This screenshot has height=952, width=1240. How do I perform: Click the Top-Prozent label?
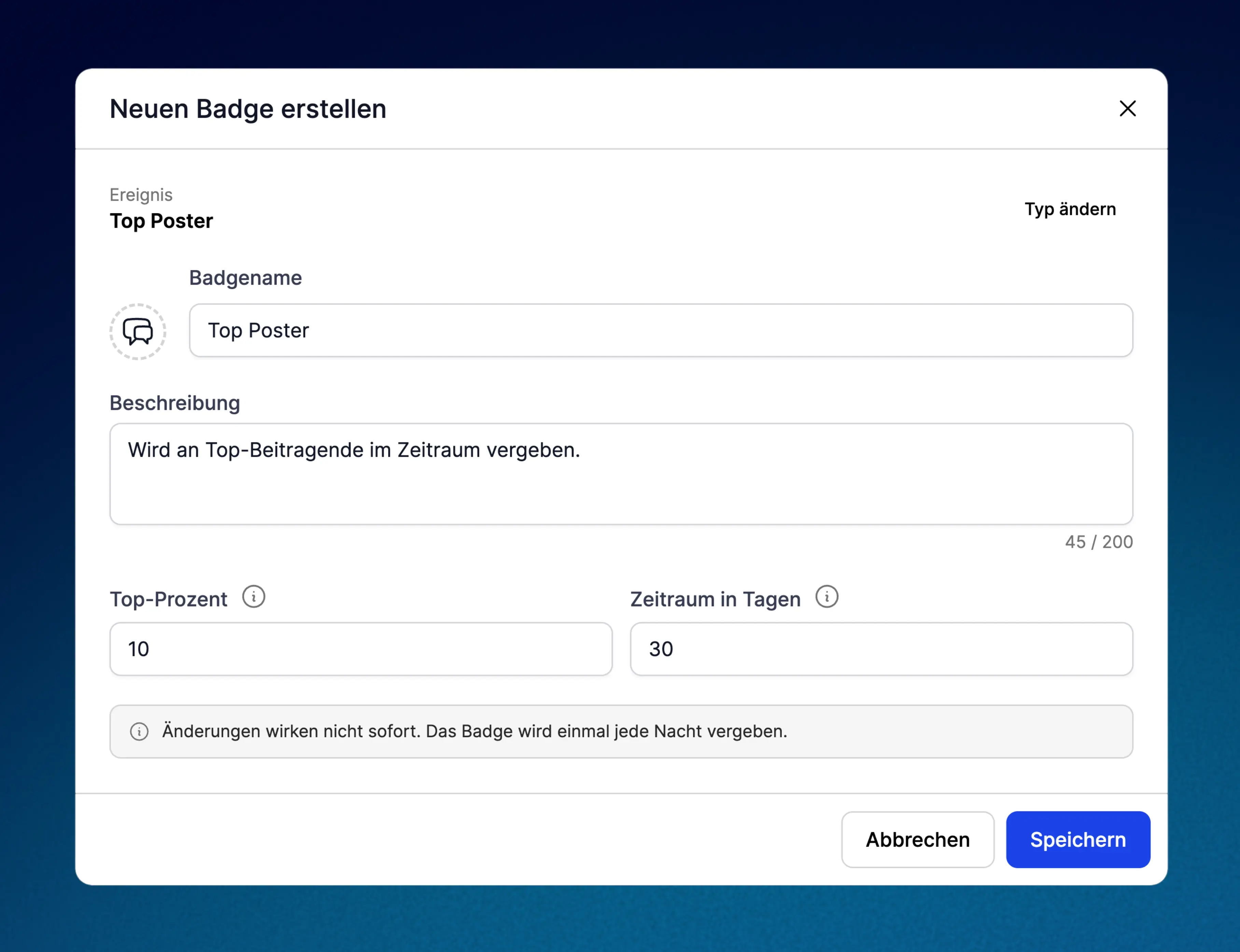(168, 599)
